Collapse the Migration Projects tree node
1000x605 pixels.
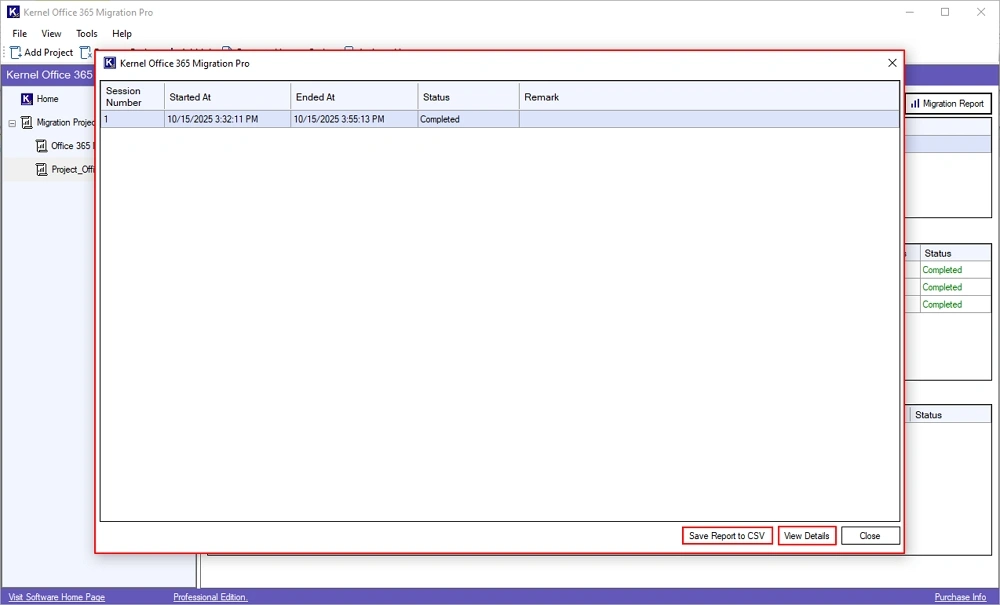tap(12, 123)
